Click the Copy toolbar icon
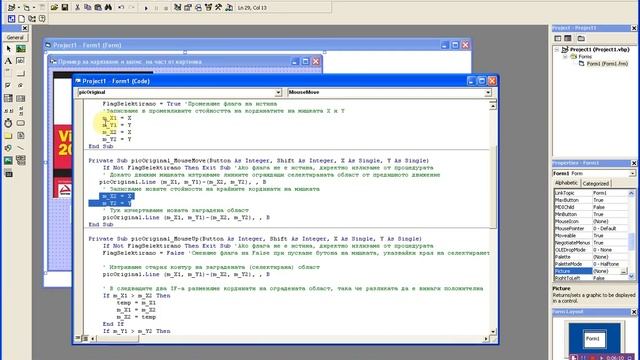Viewport: 640px width, 360px height. click(87, 7)
